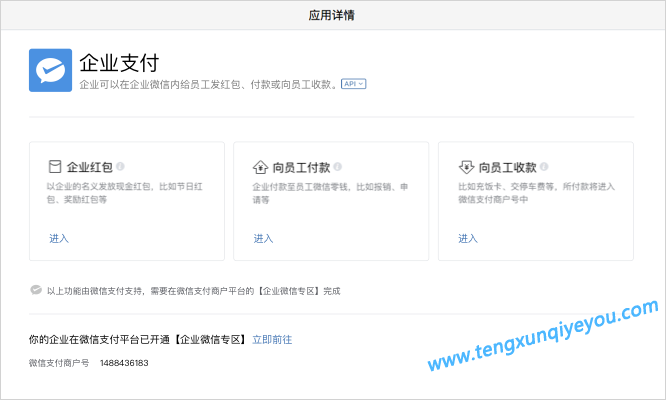This screenshot has width=666, height=400.
Task: Show info tooltip next to 向员工收款
Action: pos(544,166)
